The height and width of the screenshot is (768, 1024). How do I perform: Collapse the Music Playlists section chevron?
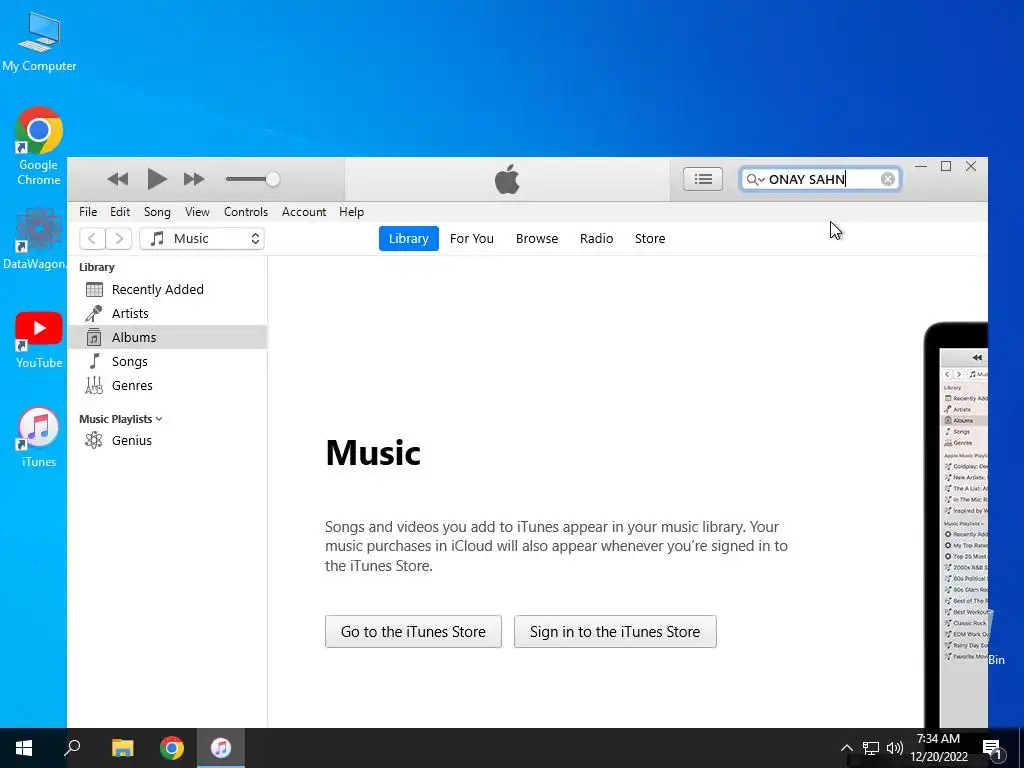pyautogui.click(x=159, y=419)
